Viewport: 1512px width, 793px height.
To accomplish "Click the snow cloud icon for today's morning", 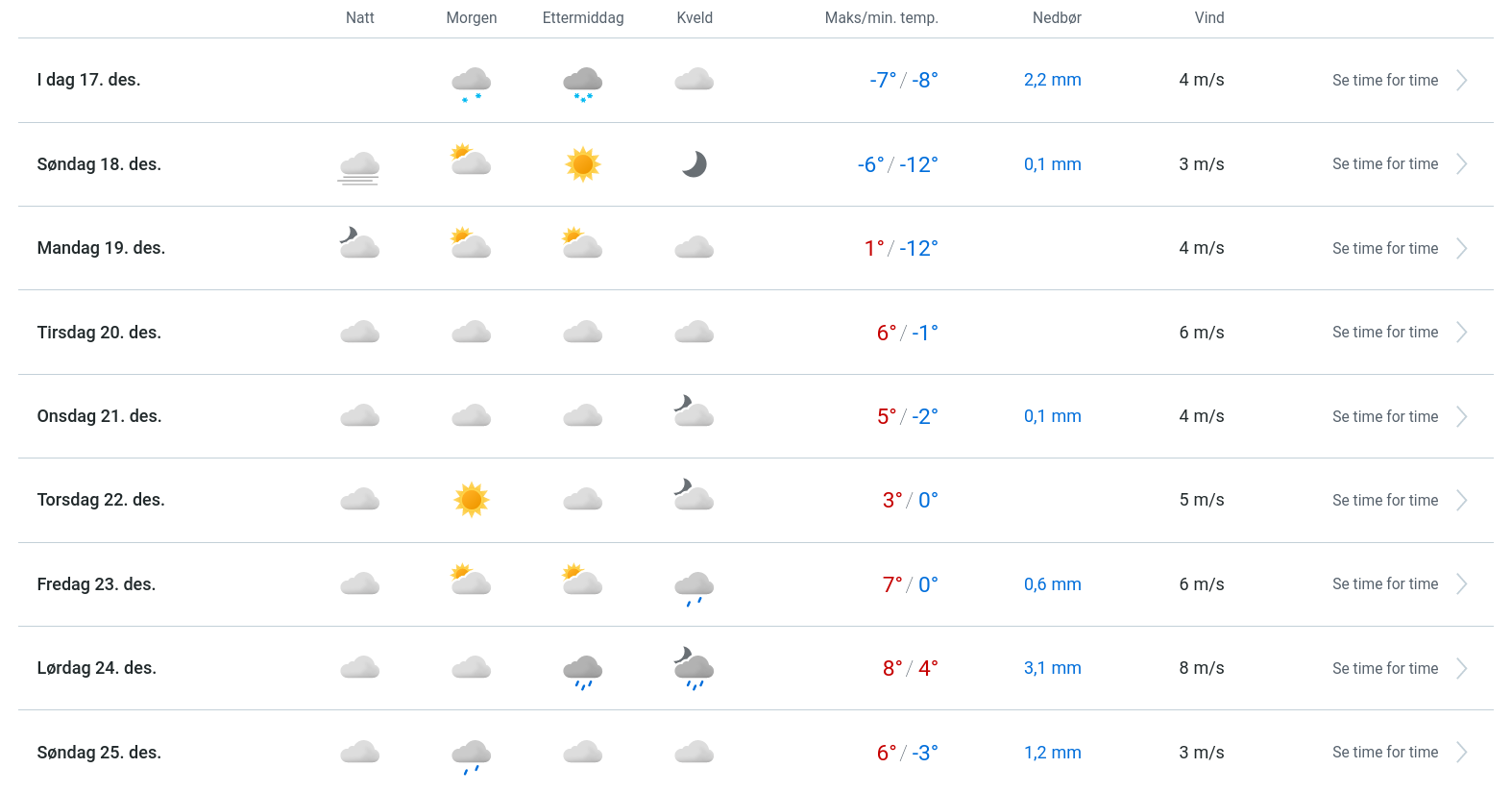I will [x=471, y=83].
